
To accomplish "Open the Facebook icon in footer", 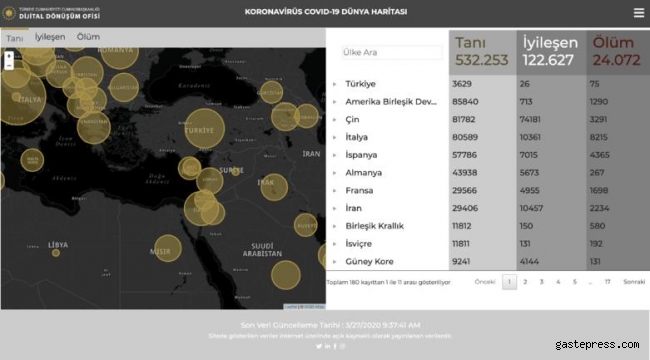I will (x=335, y=346).
